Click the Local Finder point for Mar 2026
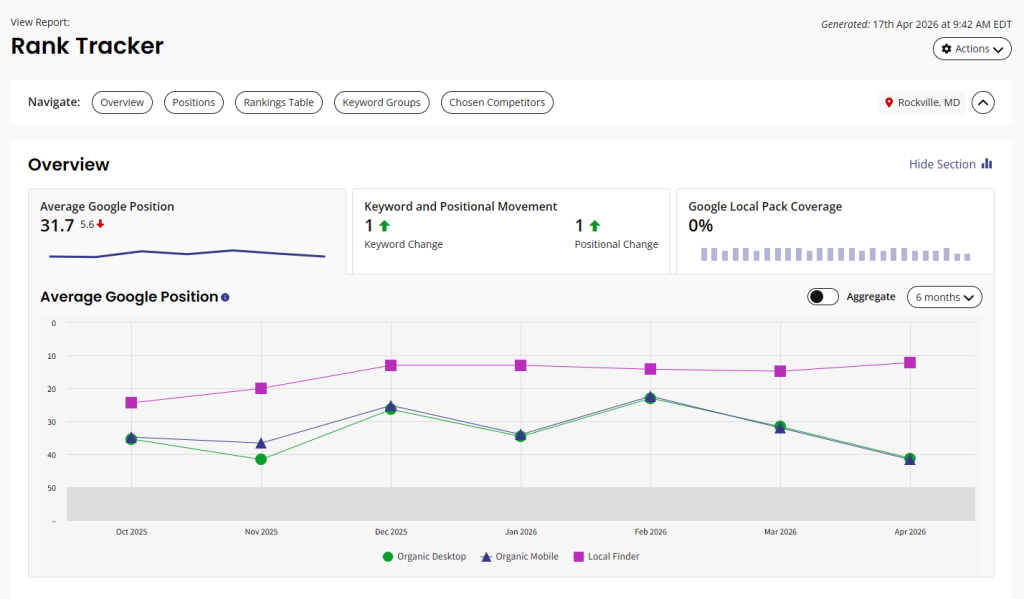 pyautogui.click(x=780, y=371)
